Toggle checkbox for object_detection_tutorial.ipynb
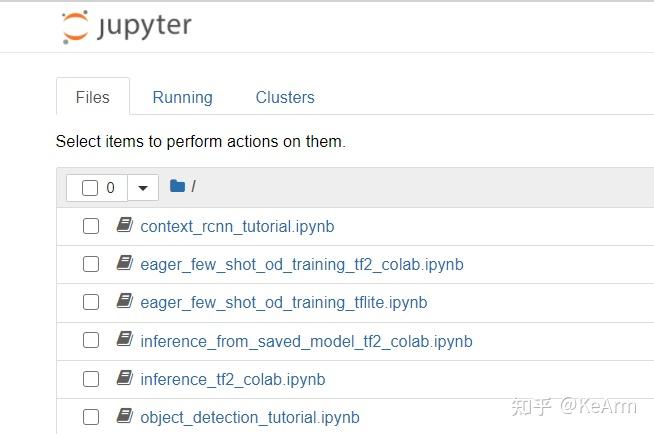The image size is (654, 434). click(91, 417)
